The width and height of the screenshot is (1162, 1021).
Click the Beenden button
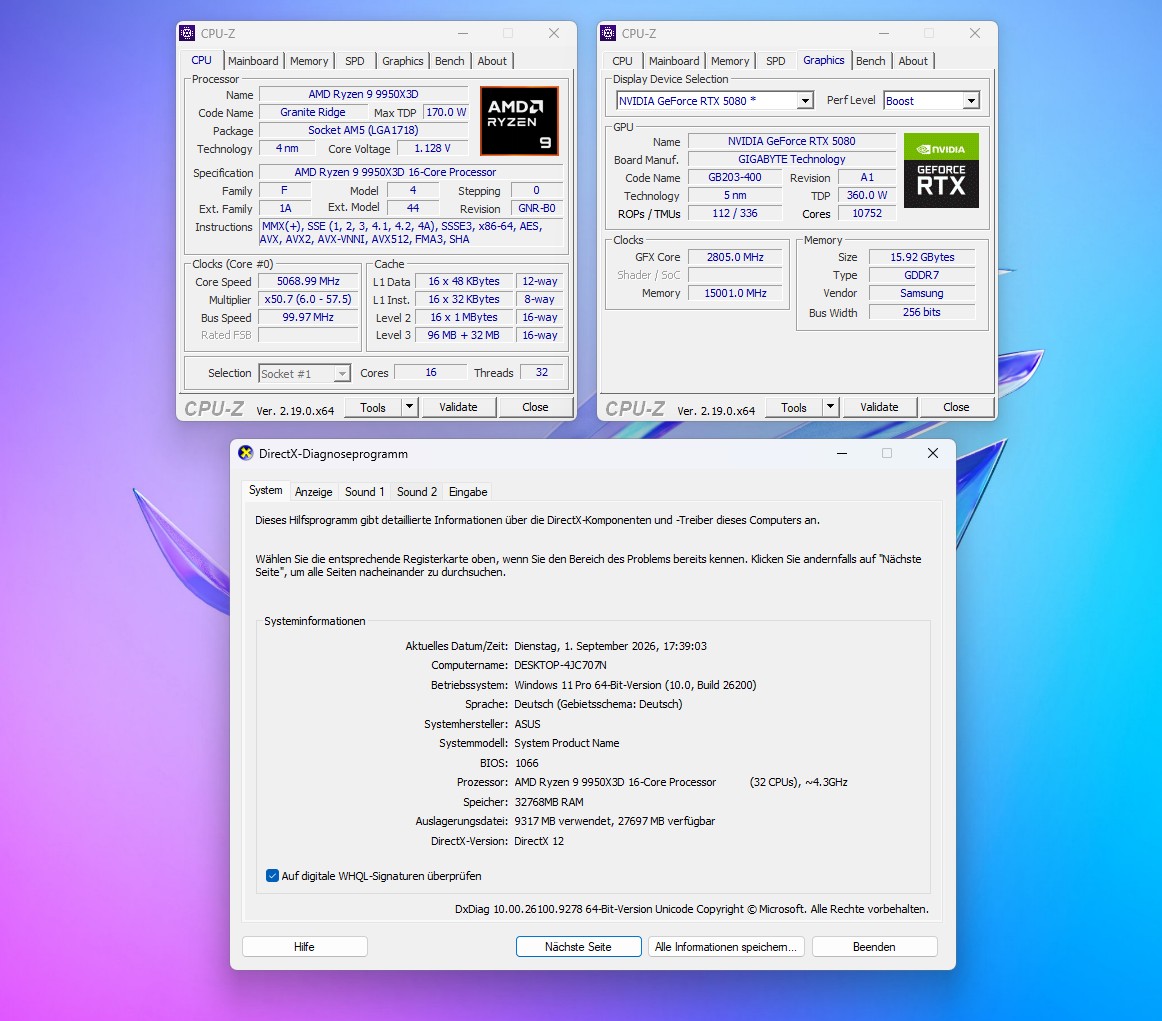(x=874, y=947)
